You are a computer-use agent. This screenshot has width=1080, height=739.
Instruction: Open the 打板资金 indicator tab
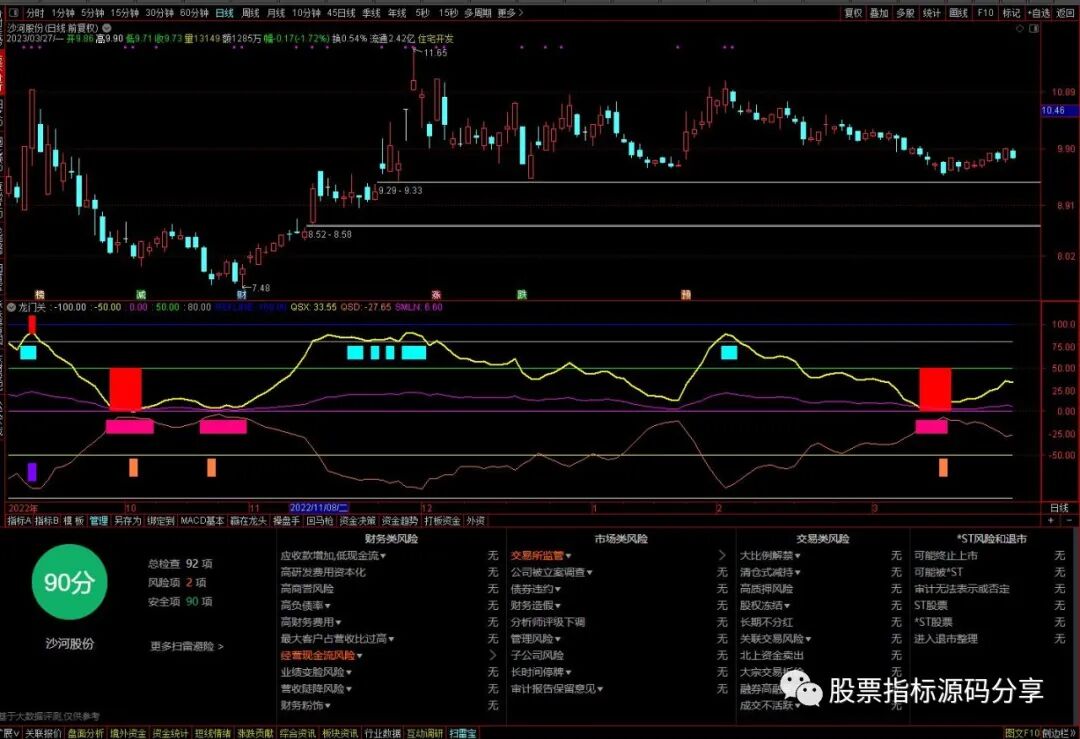click(x=442, y=521)
